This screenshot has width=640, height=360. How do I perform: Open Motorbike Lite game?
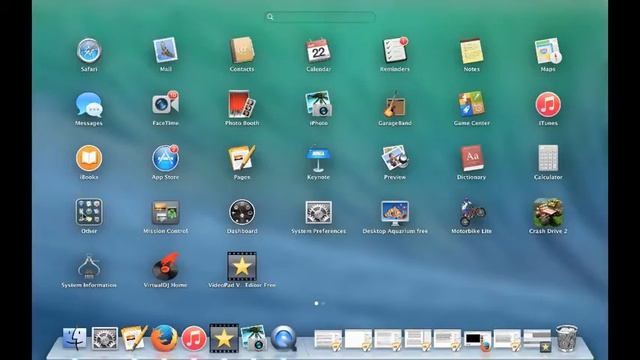pyautogui.click(x=471, y=212)
